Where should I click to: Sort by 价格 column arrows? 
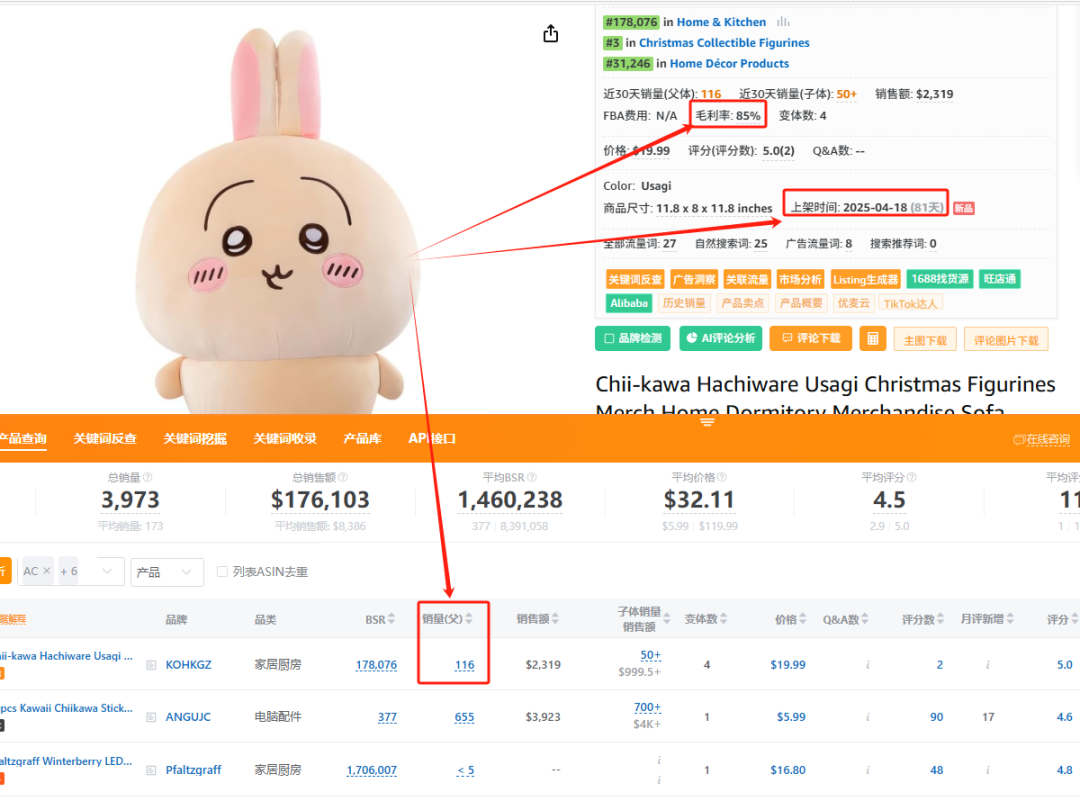pos(803,619)
